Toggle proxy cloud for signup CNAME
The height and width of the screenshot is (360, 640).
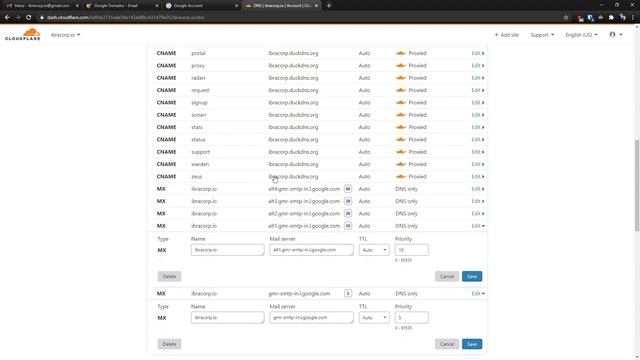click(x=401, y=102)
